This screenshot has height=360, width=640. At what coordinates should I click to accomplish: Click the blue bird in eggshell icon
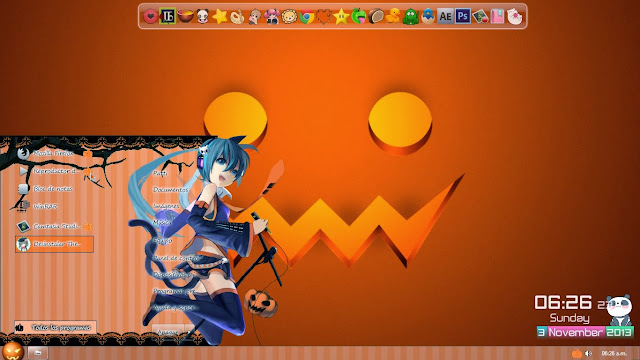[x=428, y=17]
